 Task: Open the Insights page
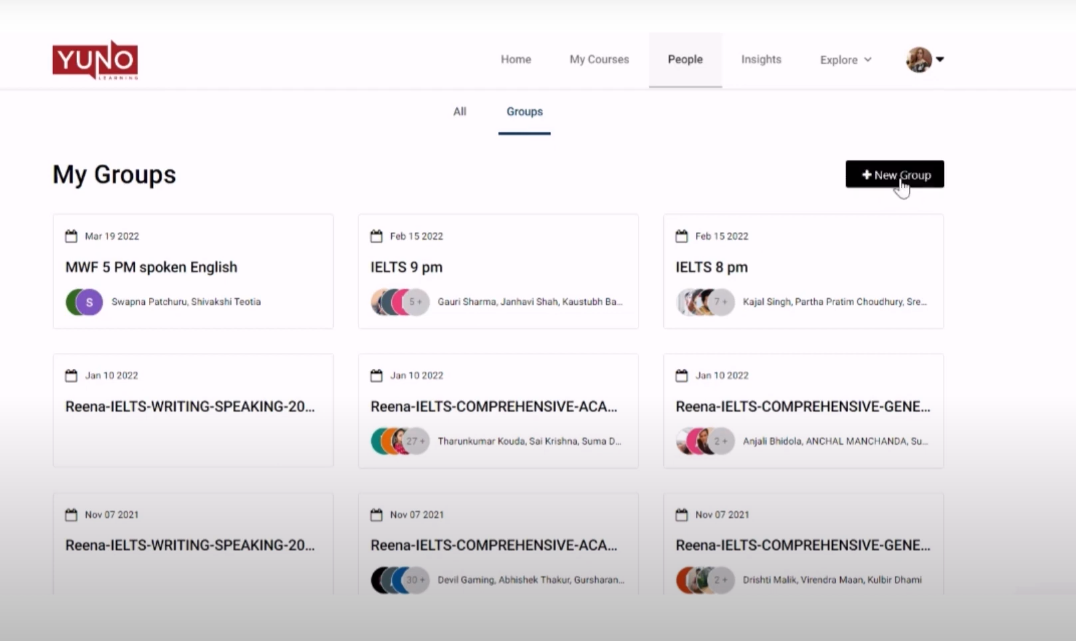pyautogui.click(x=761, y=60)
